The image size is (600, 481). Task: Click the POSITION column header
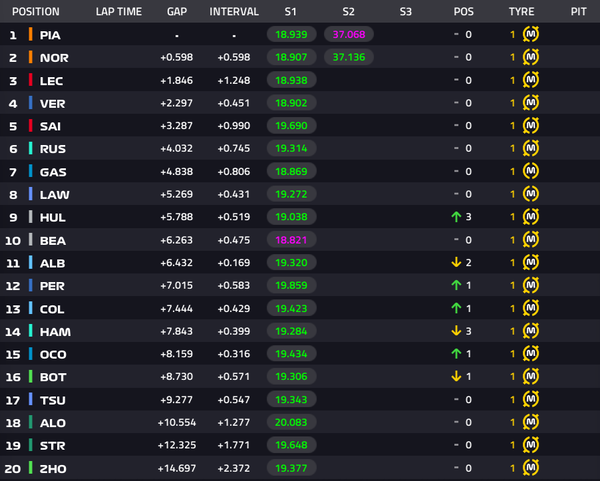pos(36,11)
